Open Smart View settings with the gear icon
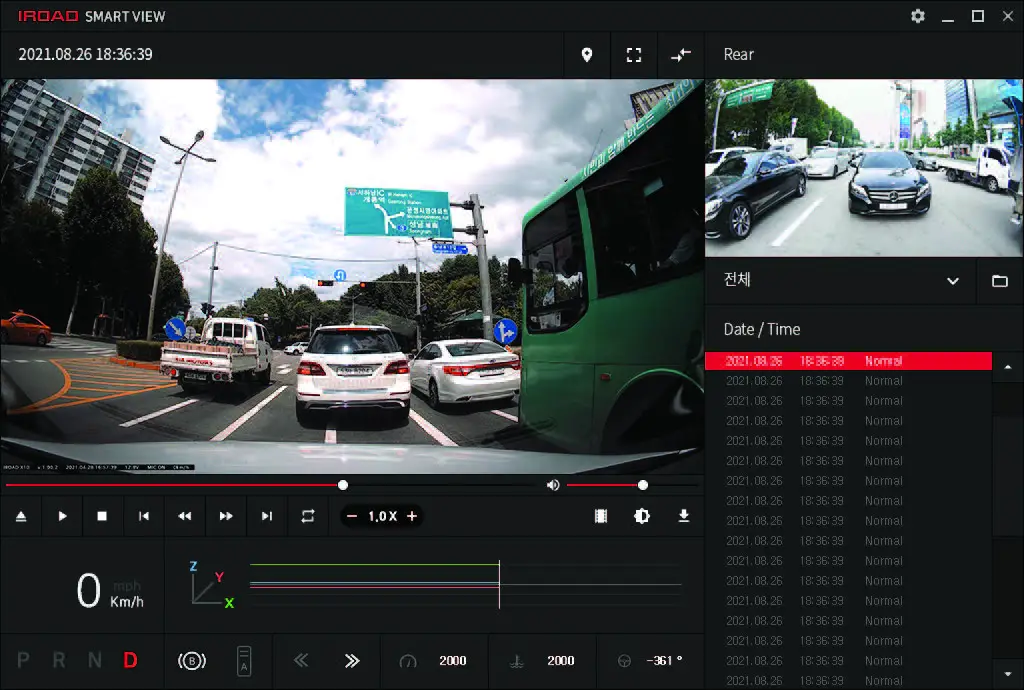The width and height of the screenshot is (1024, 690). [917, 16]
